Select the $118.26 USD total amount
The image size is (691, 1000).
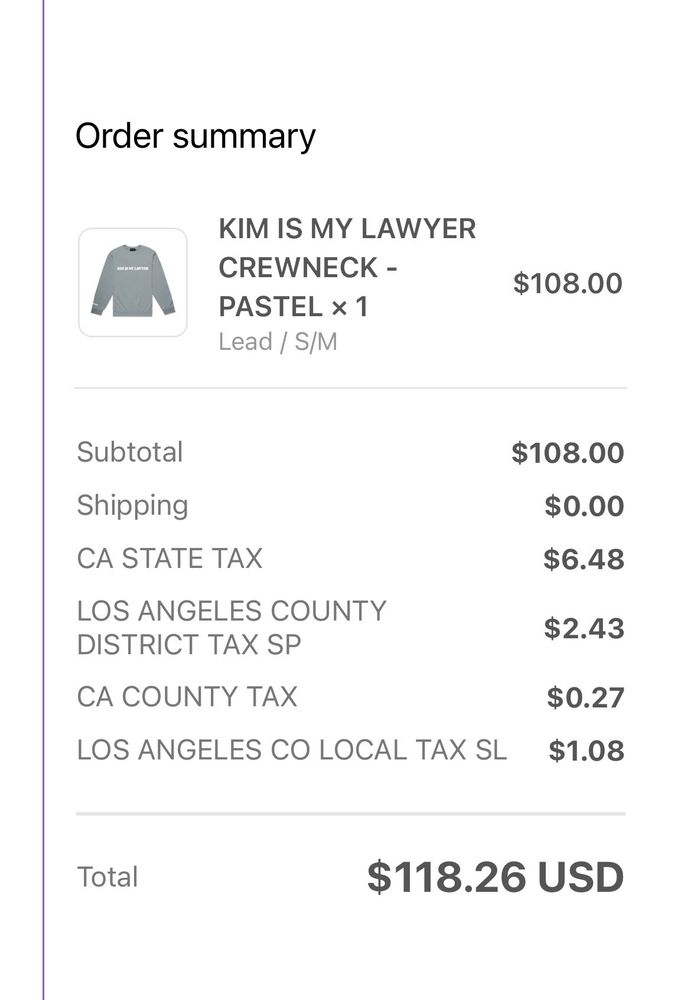[495, 877]
